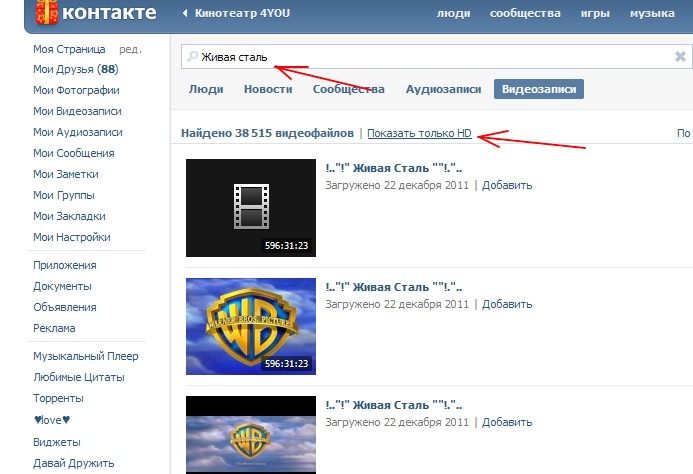Viewport: 693px width, 474px height.
Task: Open Мои Друзья (88)
Action: pyautogui.click(x=76, y=69)
